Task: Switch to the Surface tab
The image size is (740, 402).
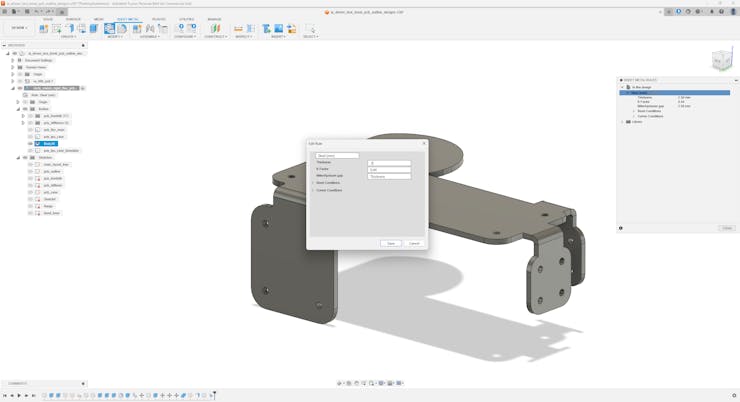Action: point(73,19)
